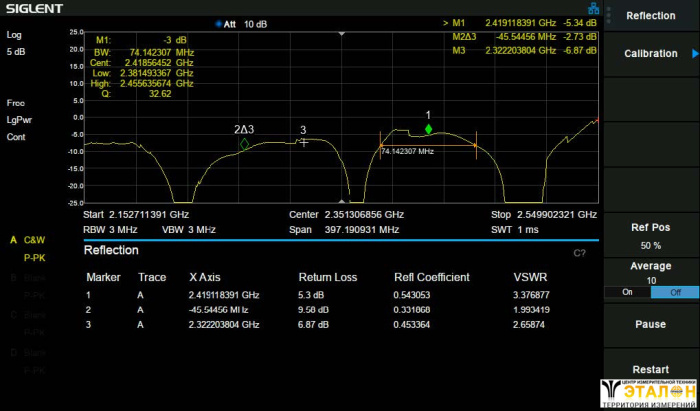
Task: Select the 2Δ3 delta marker diamond
Action: (244, 144)
